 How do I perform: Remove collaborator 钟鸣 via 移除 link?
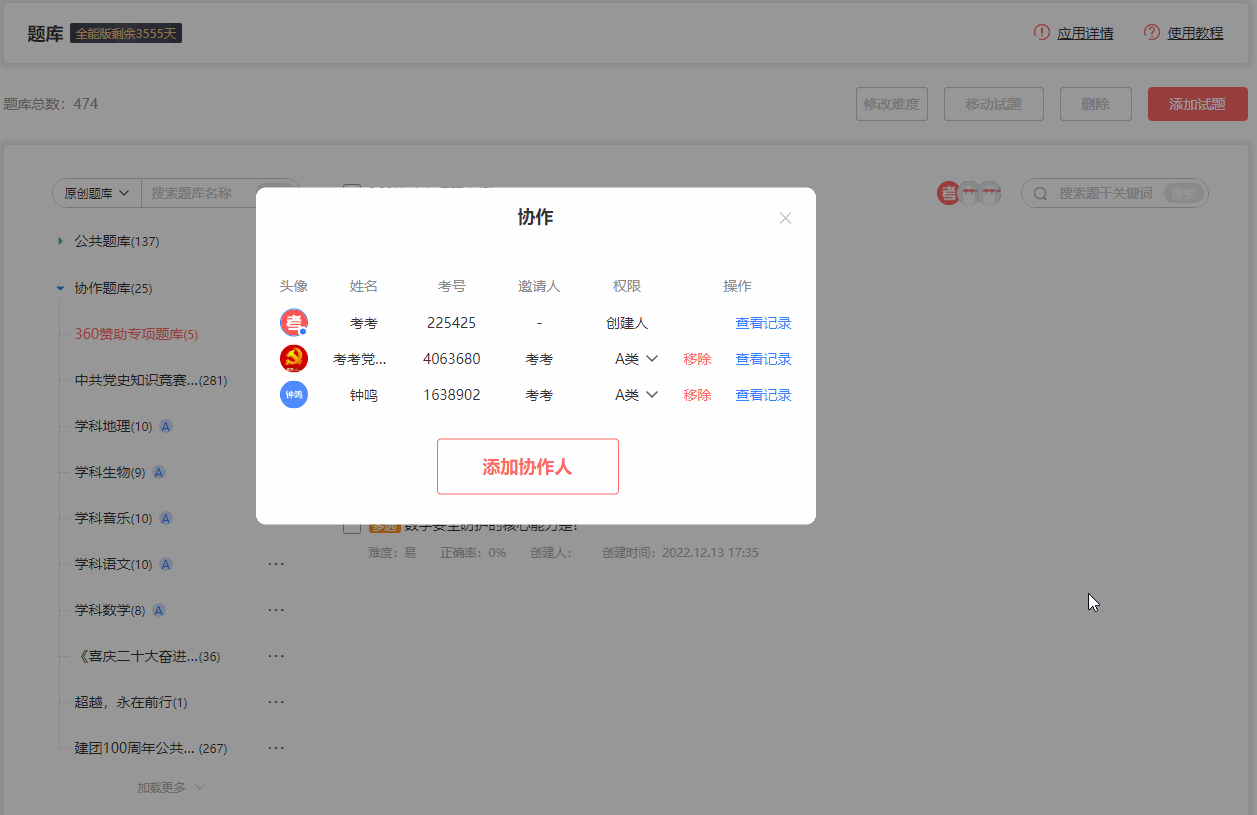tap(697, 395)
